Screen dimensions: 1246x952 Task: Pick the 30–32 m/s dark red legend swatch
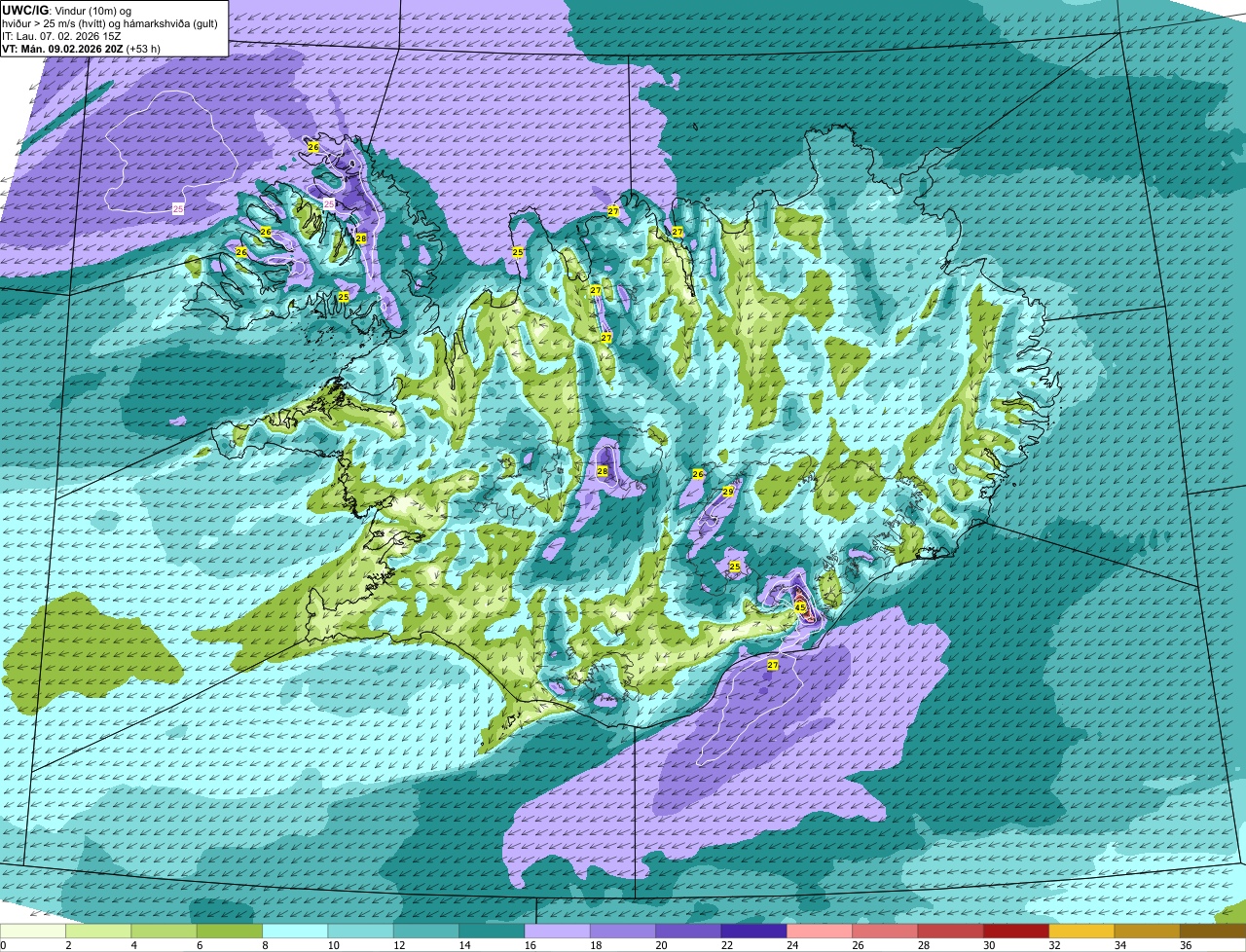tap(1016, 932)
